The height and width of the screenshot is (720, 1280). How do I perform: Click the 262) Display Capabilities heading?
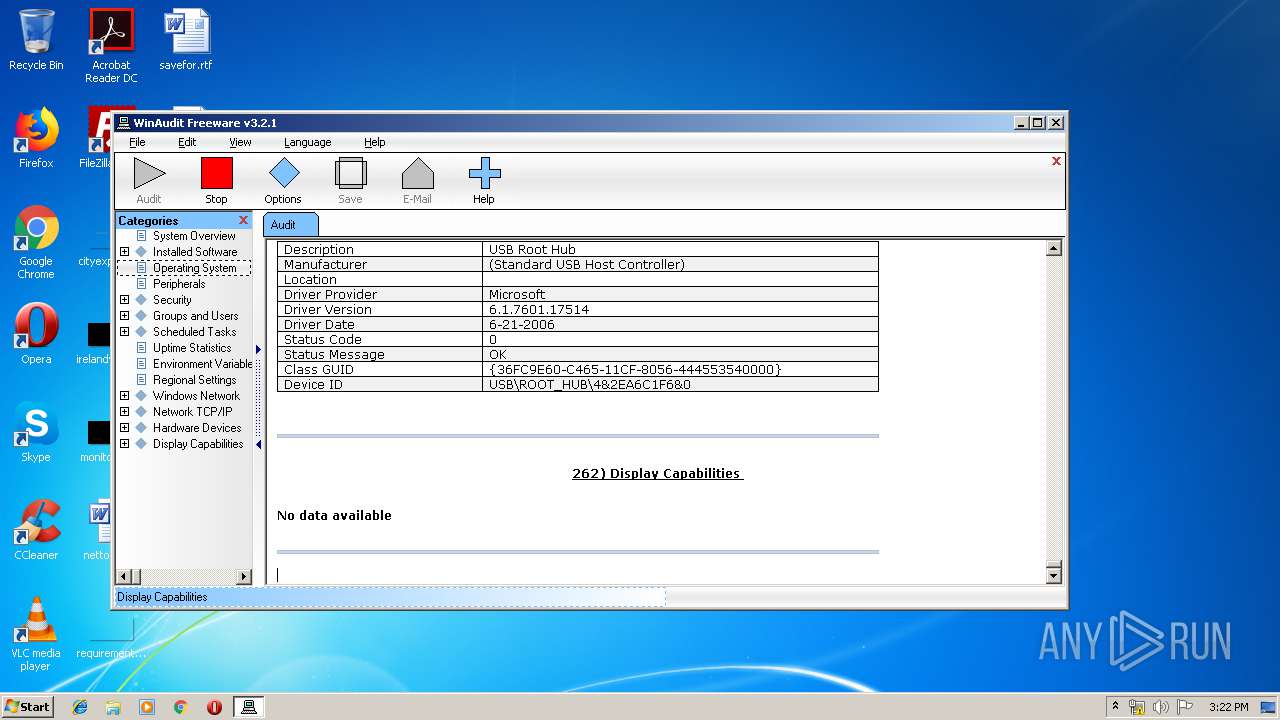tap(657, 474)
